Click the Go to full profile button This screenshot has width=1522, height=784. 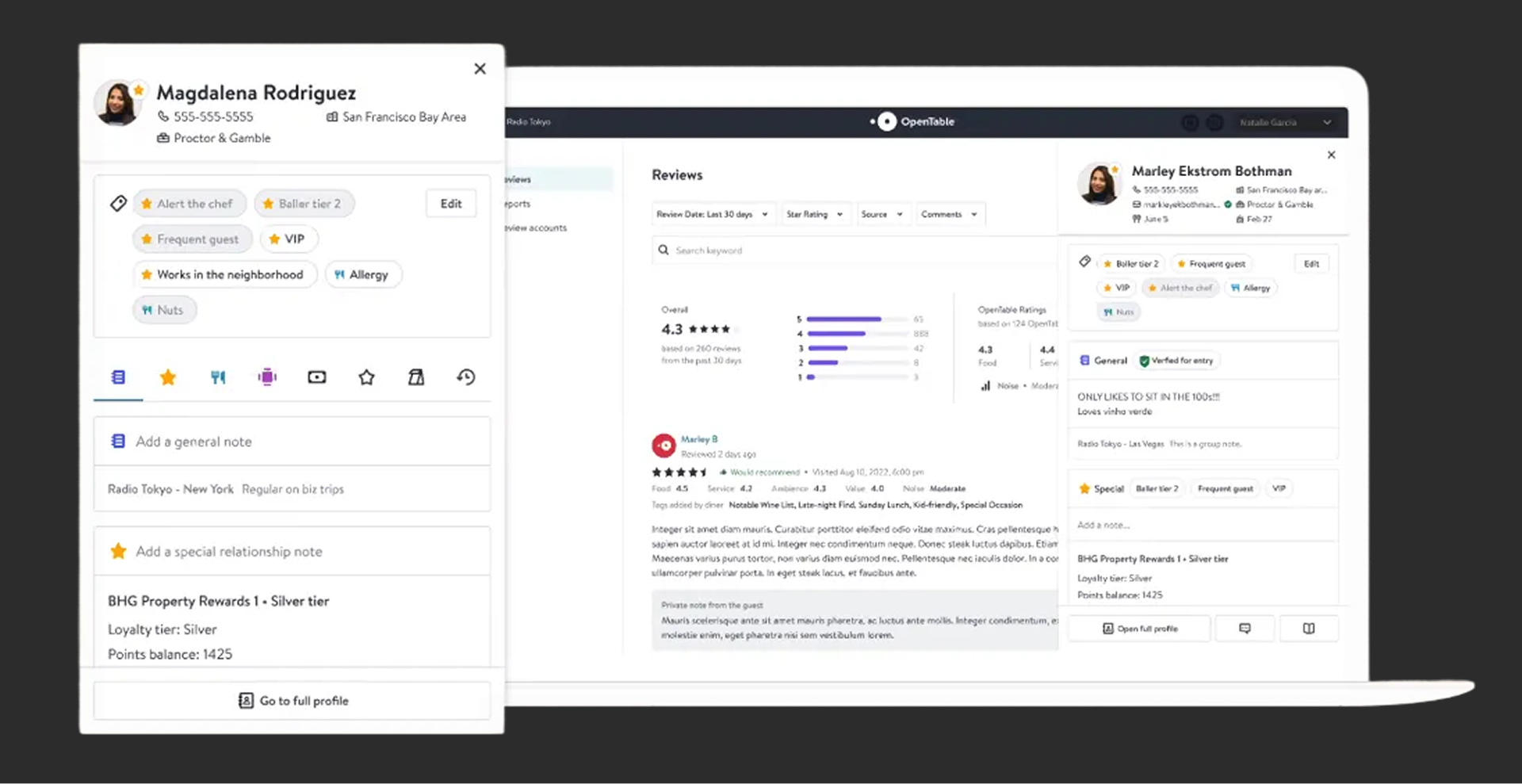coord(292,700)
